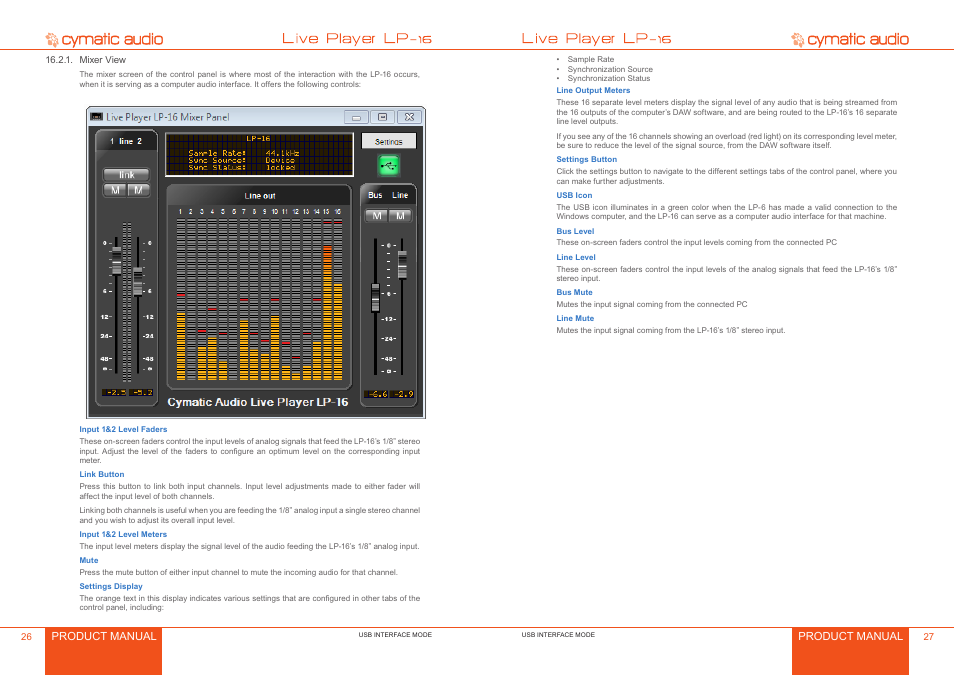Screen dimensions: 954x675
Task: Click the Line out channel 7 meter
Action: coord(243,299)
